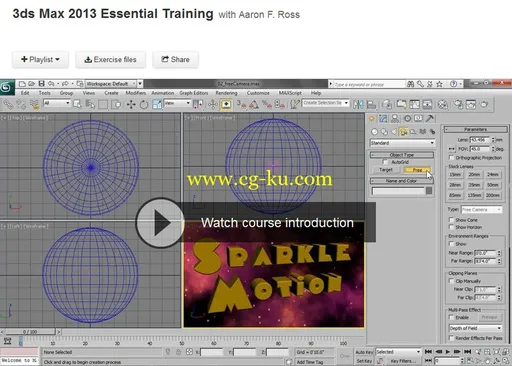
Task: Click the Render Production teapot icon
Action: (484, 105)
